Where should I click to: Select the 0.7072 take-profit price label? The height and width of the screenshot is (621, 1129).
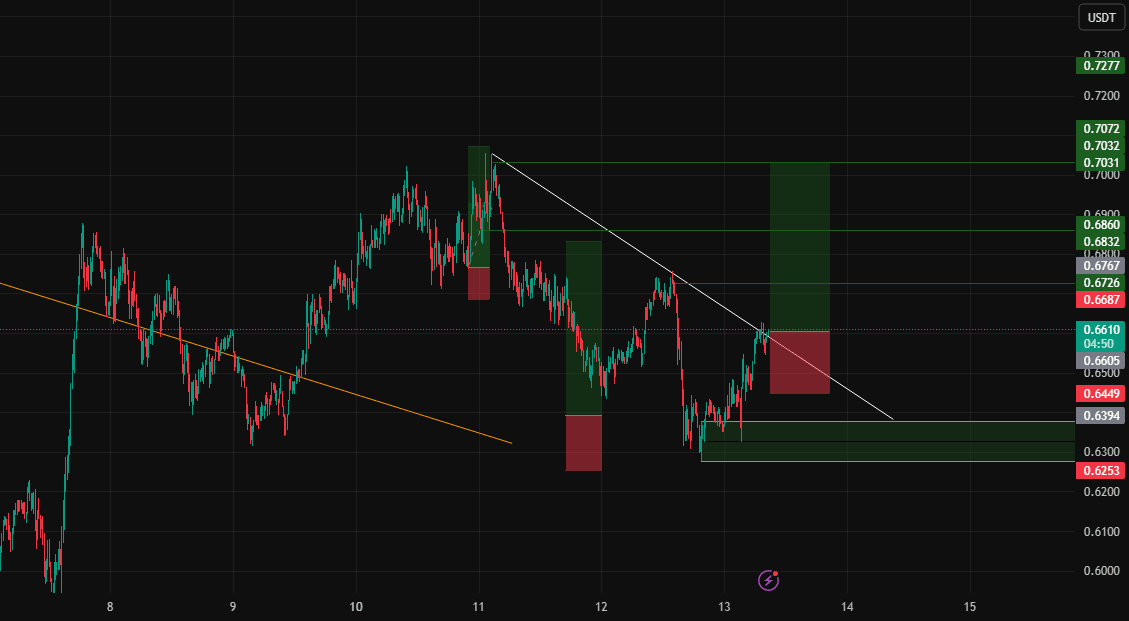coord(1100,129)
